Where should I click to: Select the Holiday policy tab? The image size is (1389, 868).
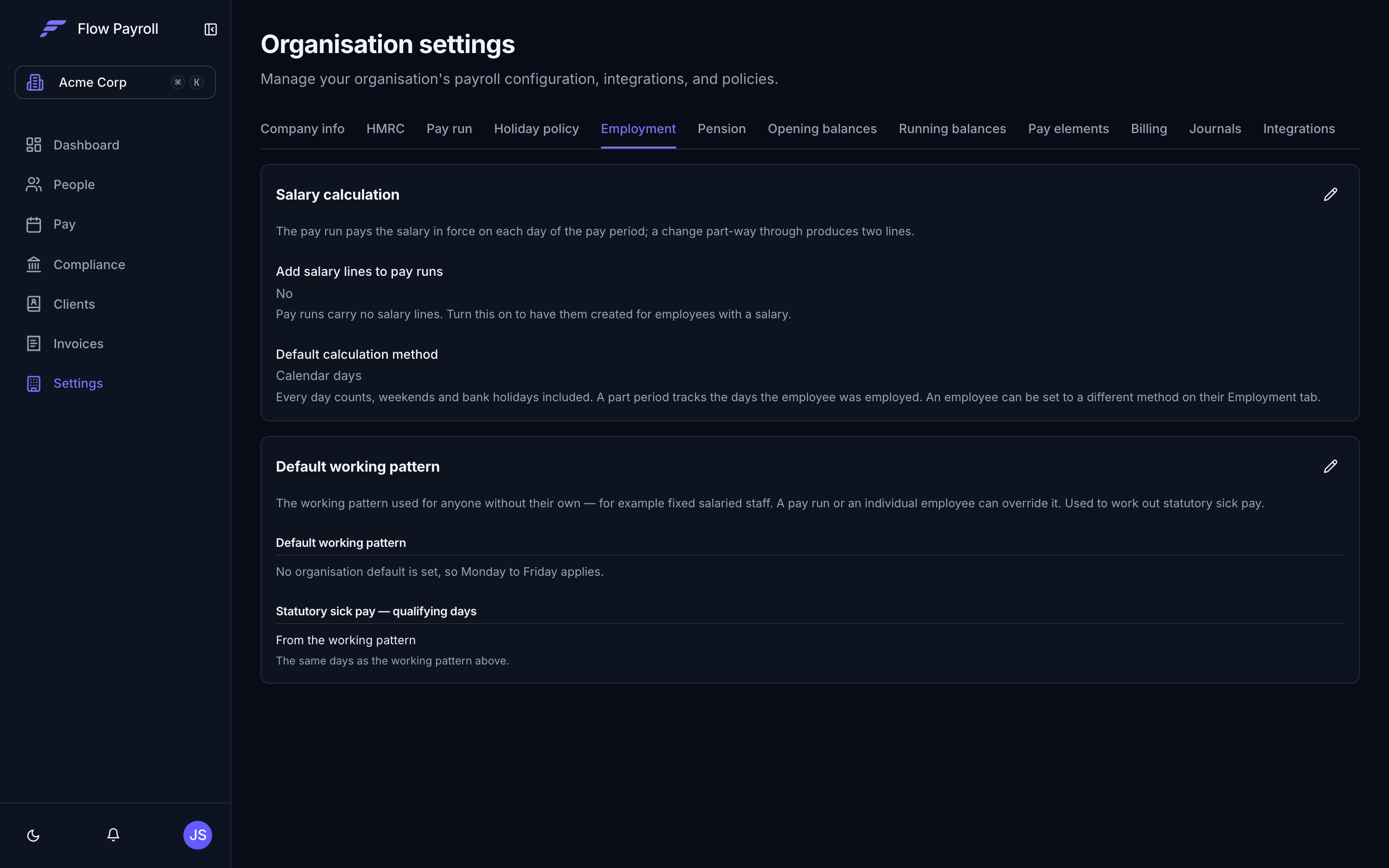click(x=536, y=129)
